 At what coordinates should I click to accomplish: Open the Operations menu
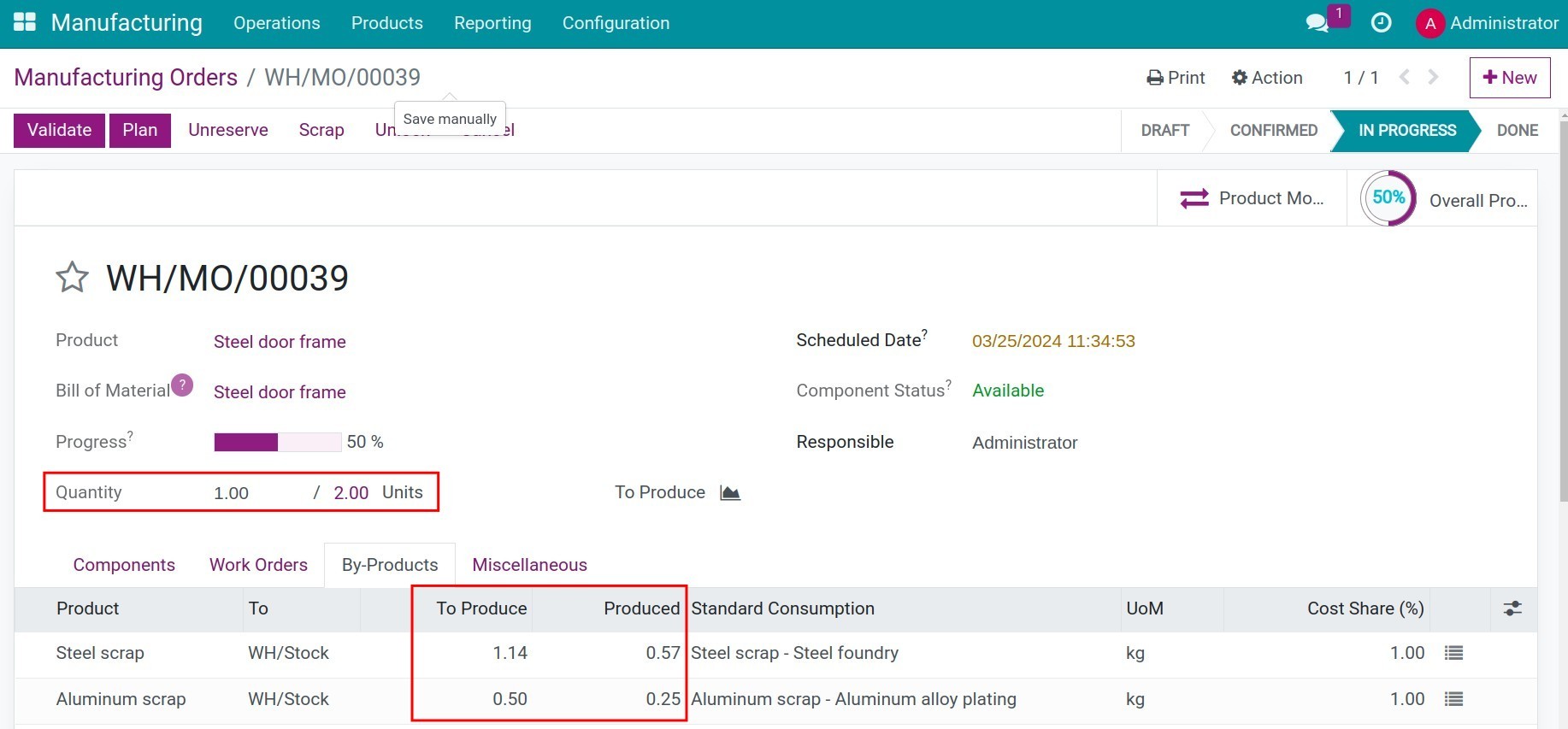pos(277,23)
